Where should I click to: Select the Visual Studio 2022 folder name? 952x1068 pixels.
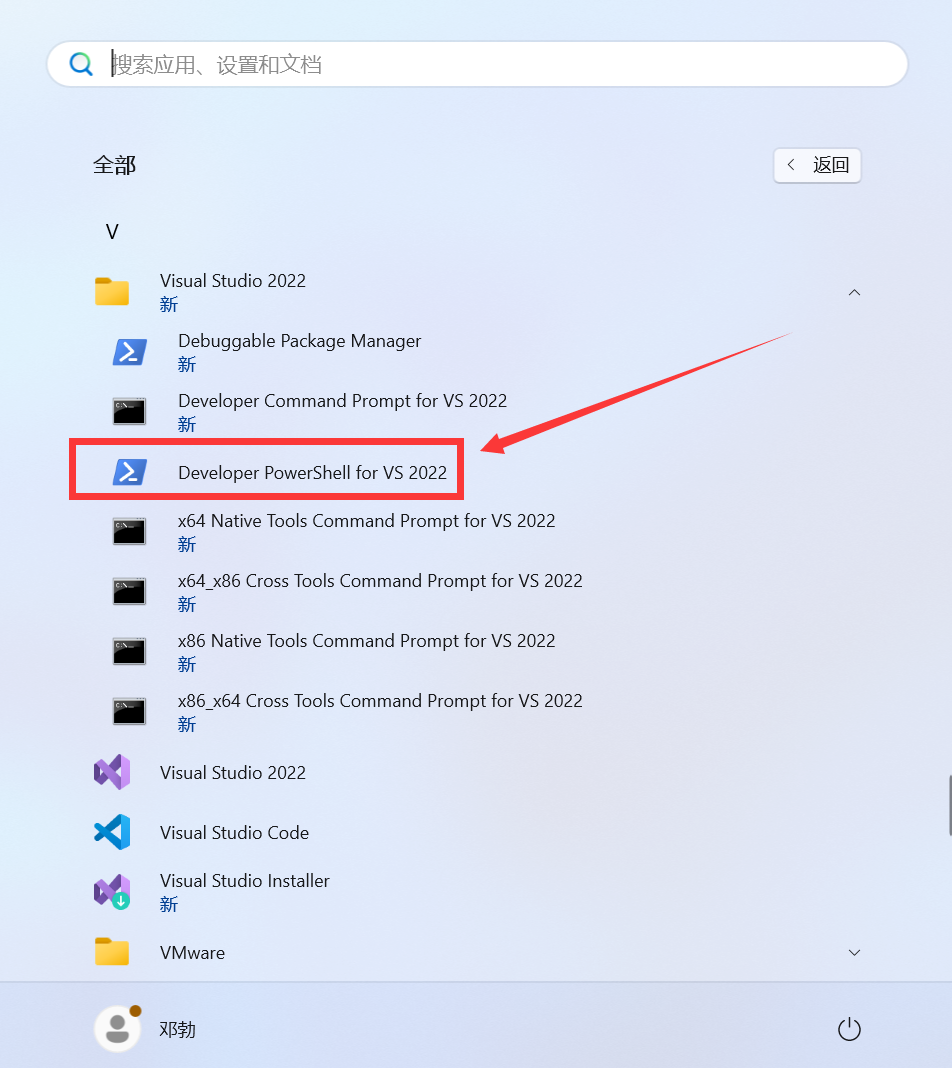[233, 281]
